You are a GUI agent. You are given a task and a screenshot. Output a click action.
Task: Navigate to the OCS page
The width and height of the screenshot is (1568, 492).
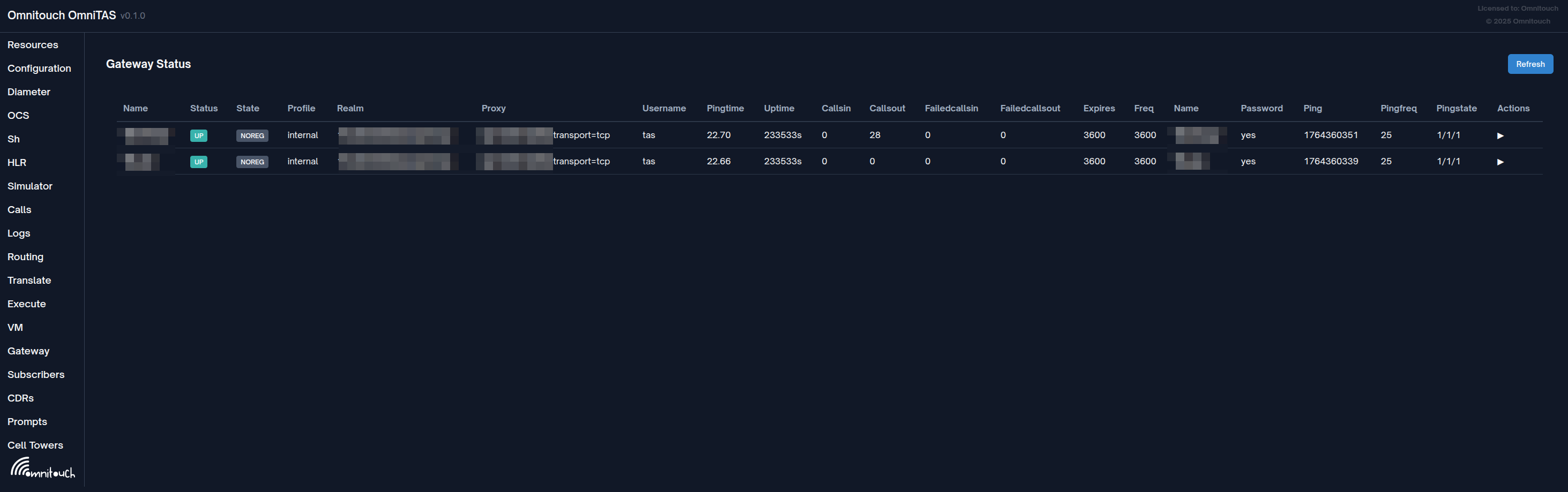pos(18,116)
